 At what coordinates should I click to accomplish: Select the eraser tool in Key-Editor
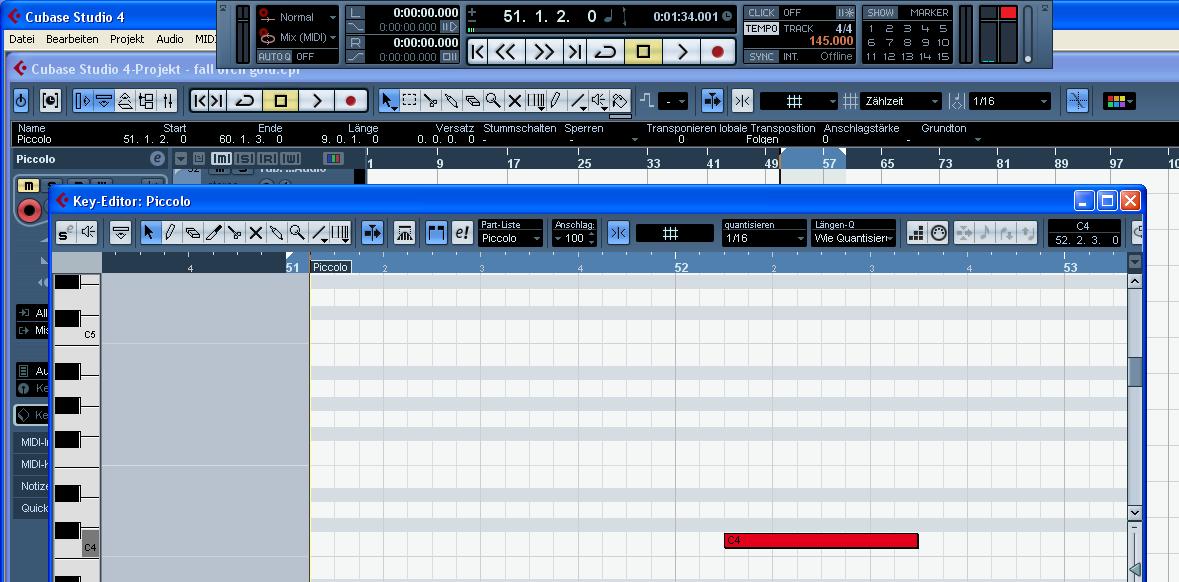coord(192,233)
